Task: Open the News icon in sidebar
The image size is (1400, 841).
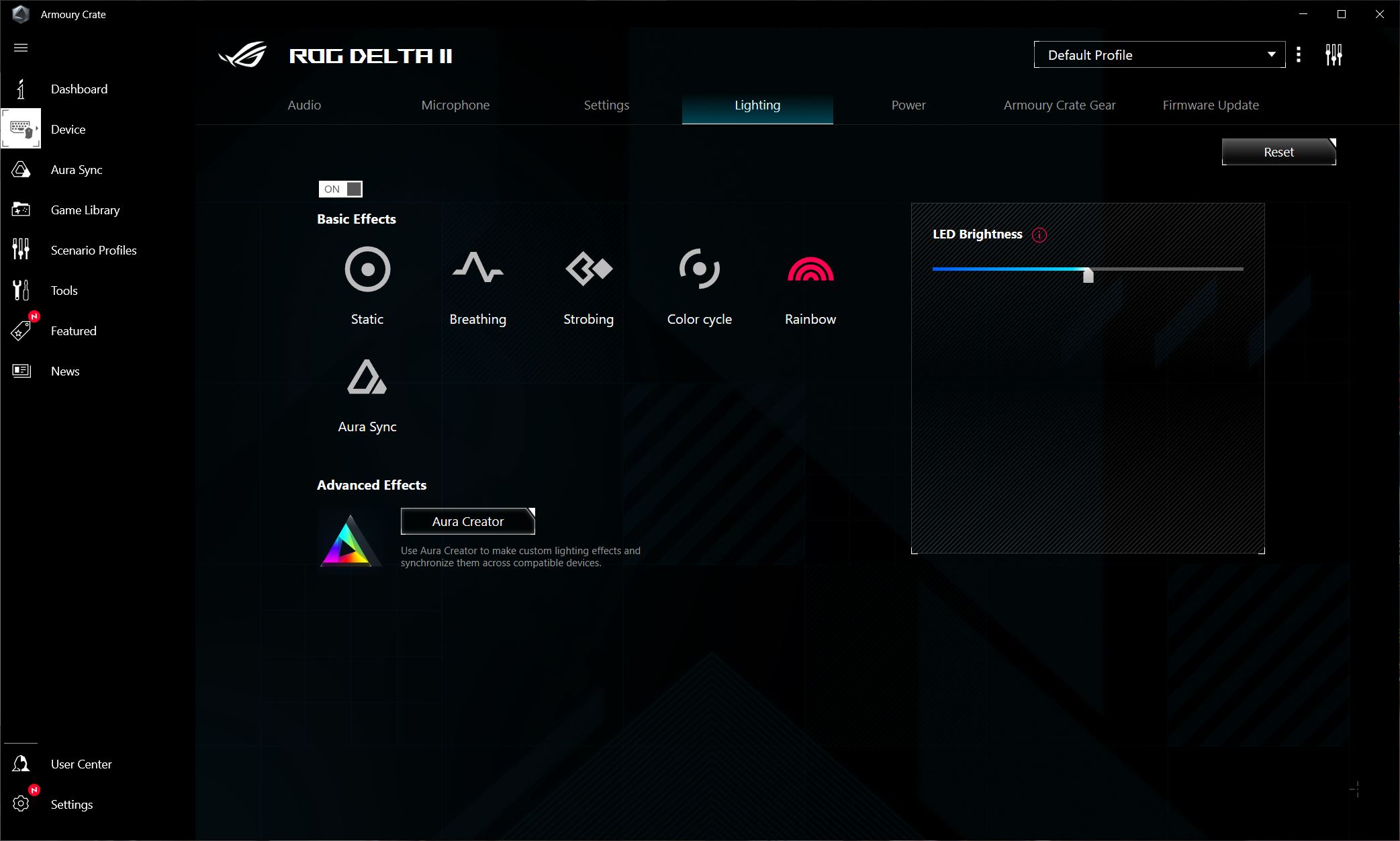Action: (x=21, y=371)
